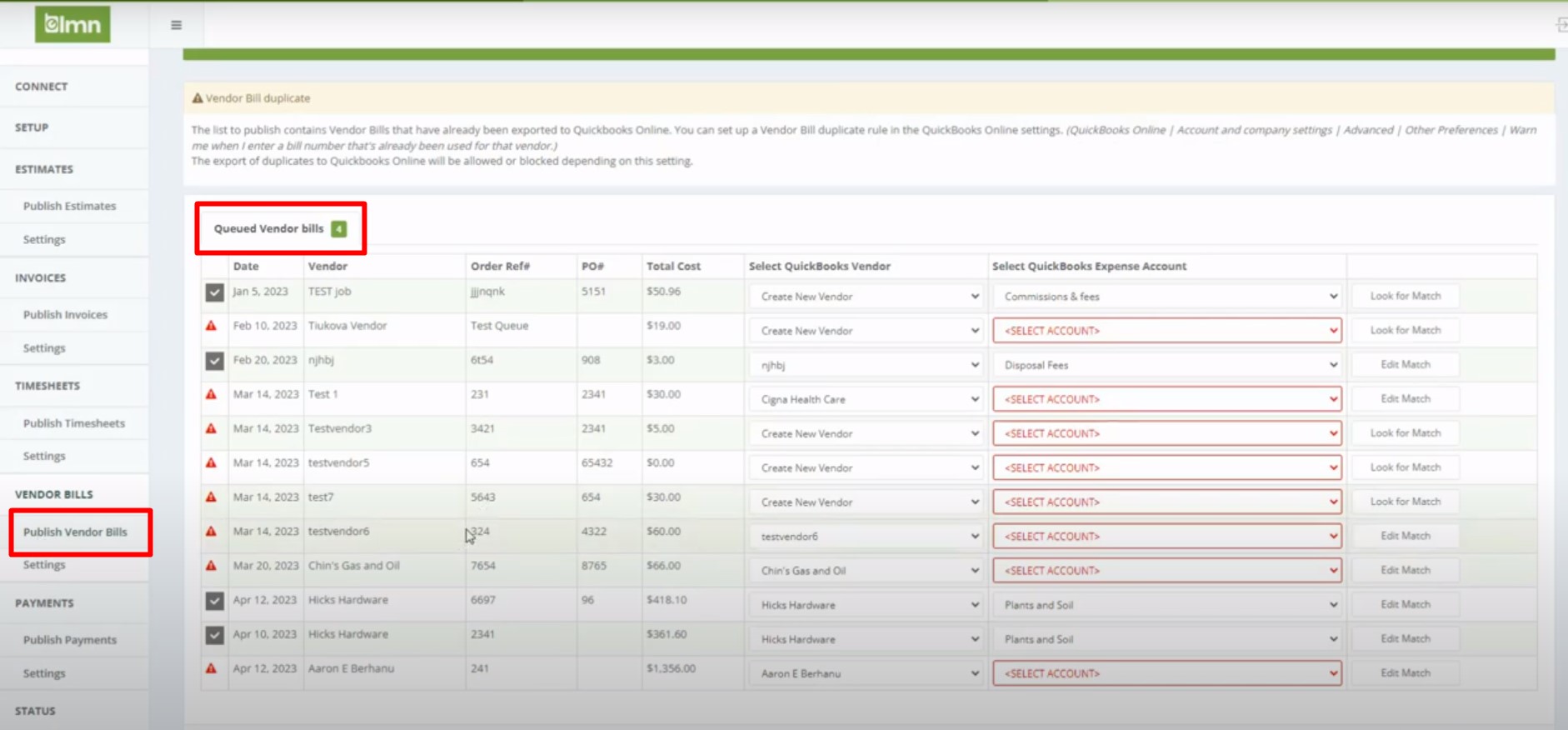Expand the Commissions & fees account dropdown

[x=1166, y=297]
